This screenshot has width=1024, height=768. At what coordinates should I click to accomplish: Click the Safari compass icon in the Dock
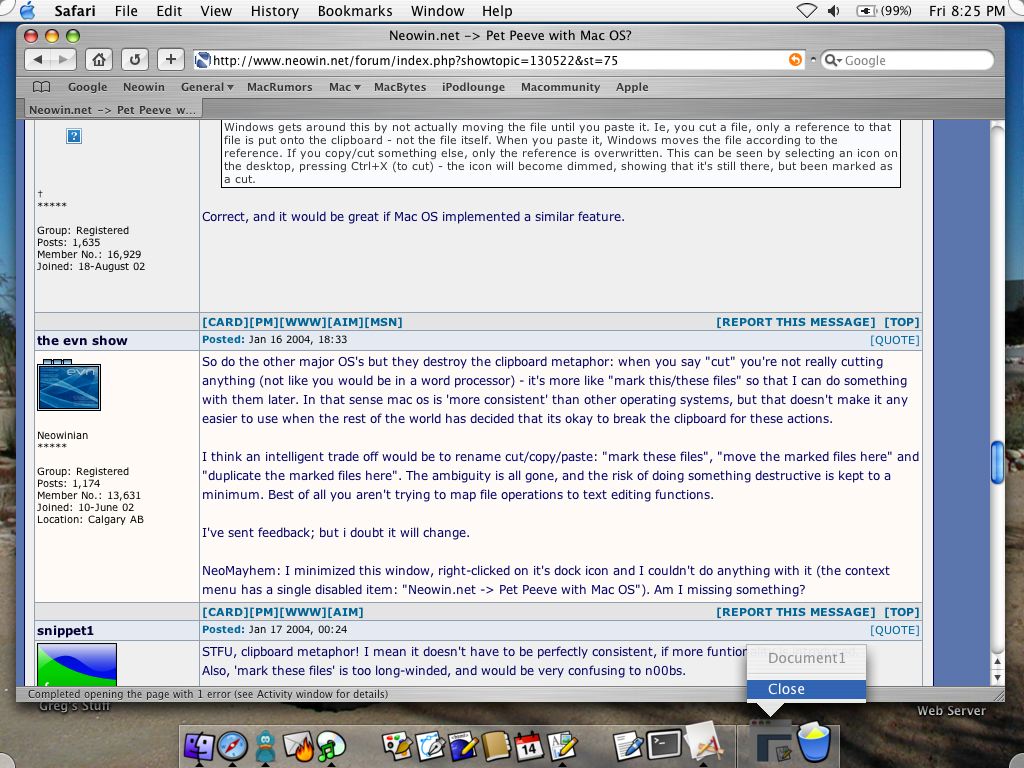coord(232,746)
